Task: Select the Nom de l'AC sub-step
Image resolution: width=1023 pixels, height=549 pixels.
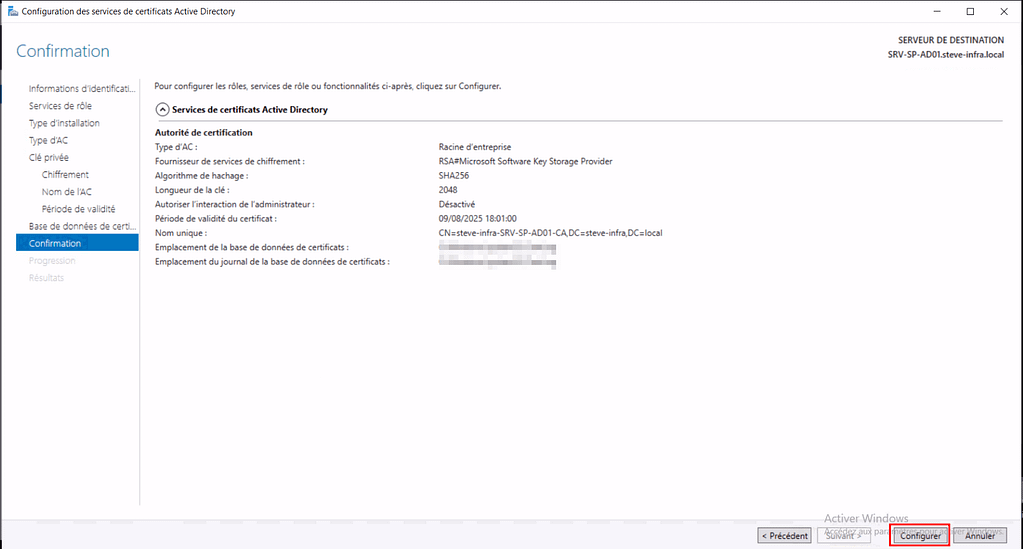Action: point(66,192)
